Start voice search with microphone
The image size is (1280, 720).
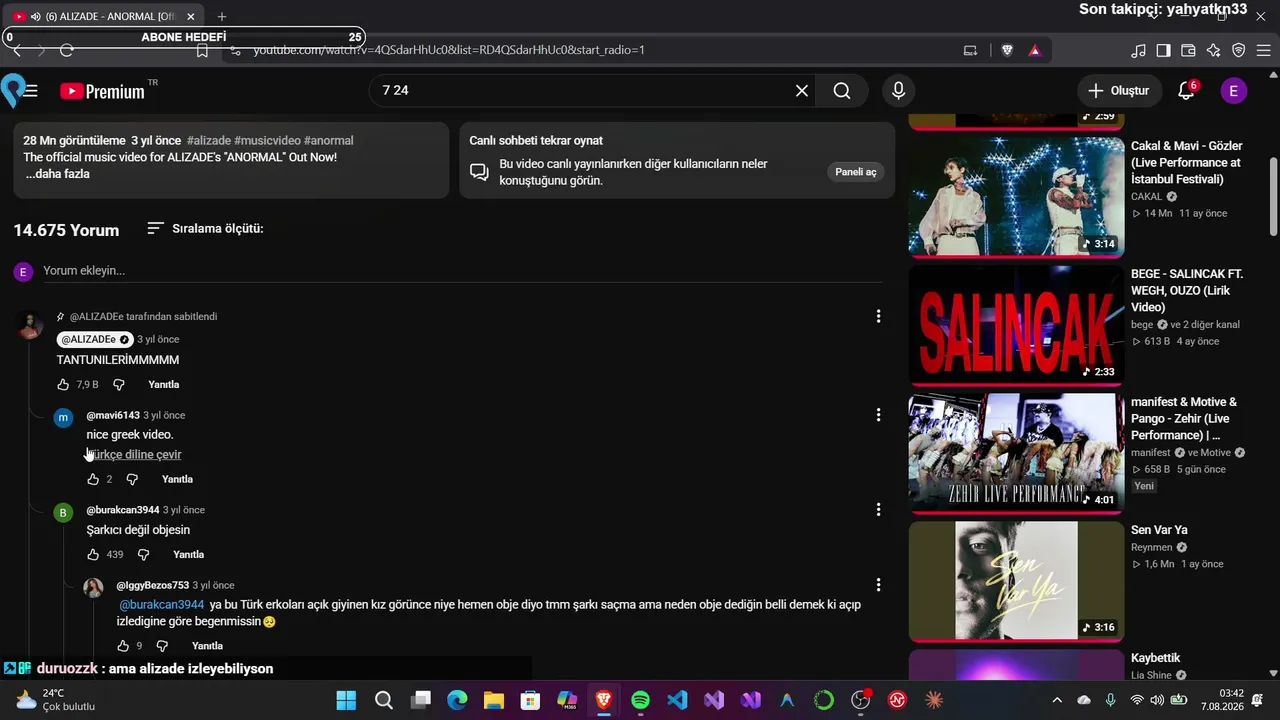pos(899,91)
